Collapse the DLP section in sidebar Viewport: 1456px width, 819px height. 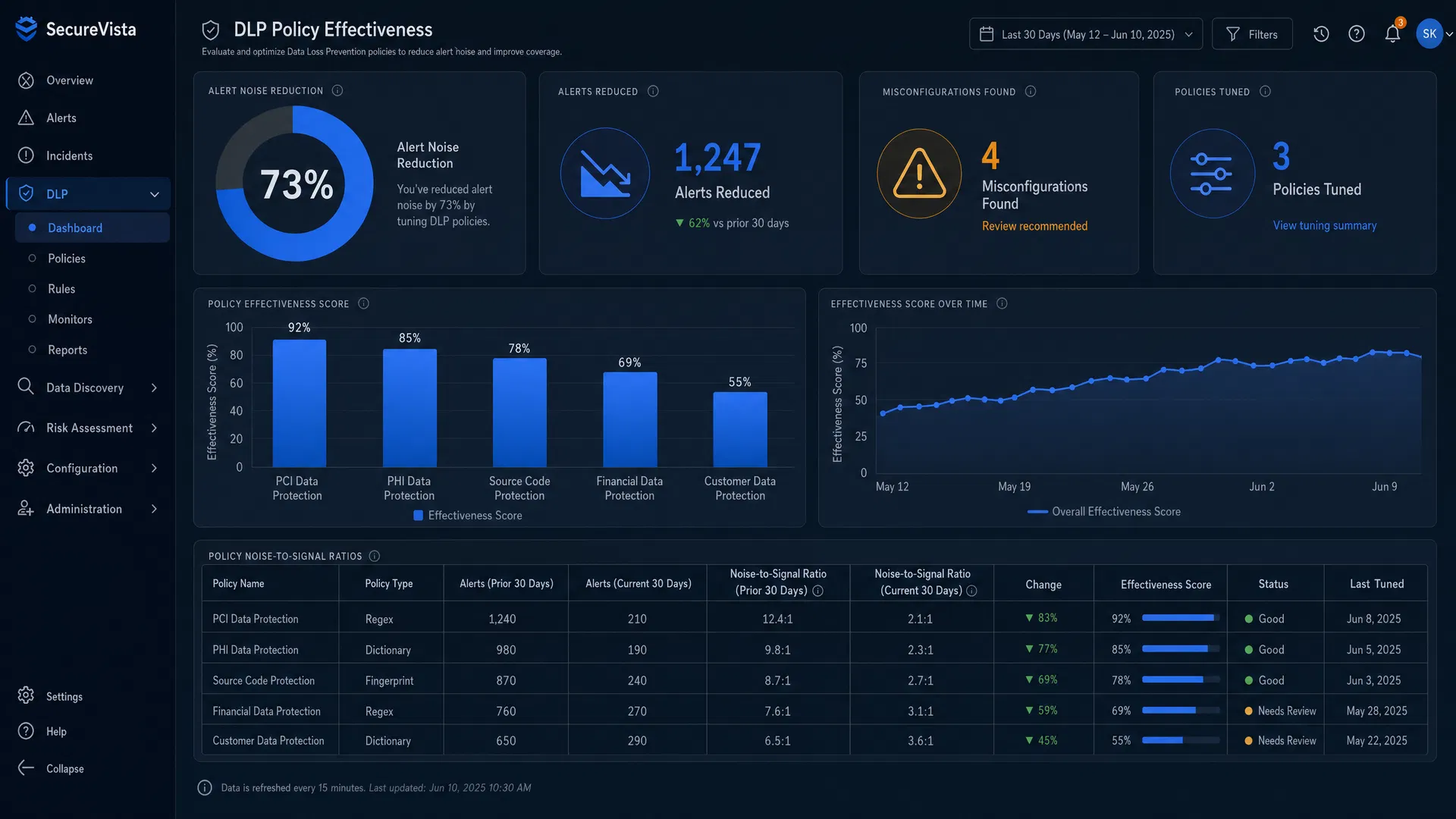click(x=155, y=193)
